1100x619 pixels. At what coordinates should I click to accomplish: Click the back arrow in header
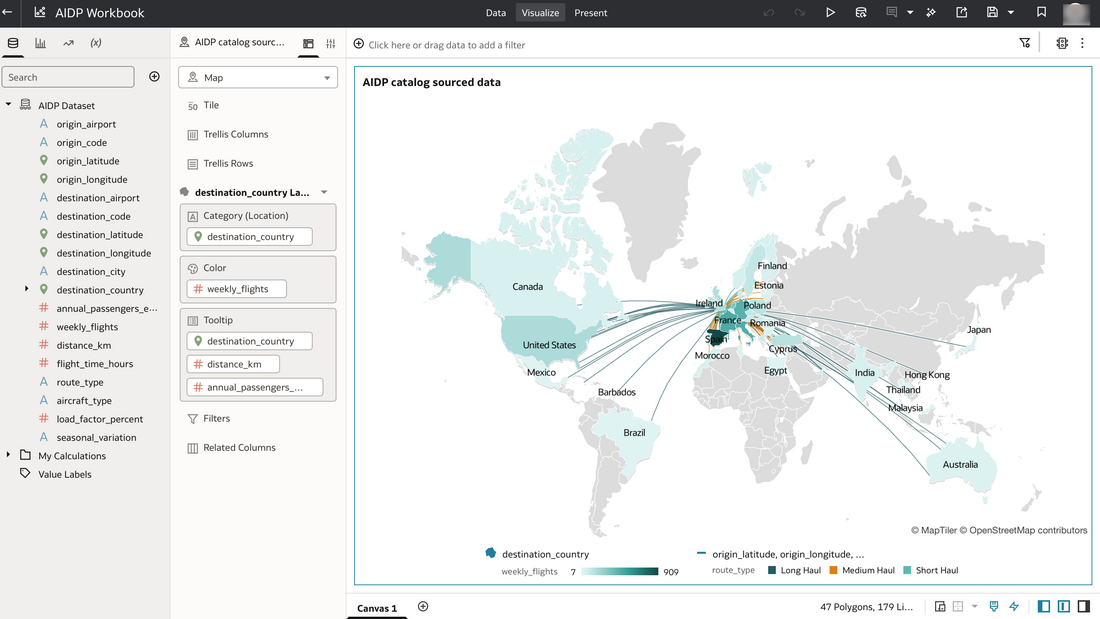tap(7, 12)
